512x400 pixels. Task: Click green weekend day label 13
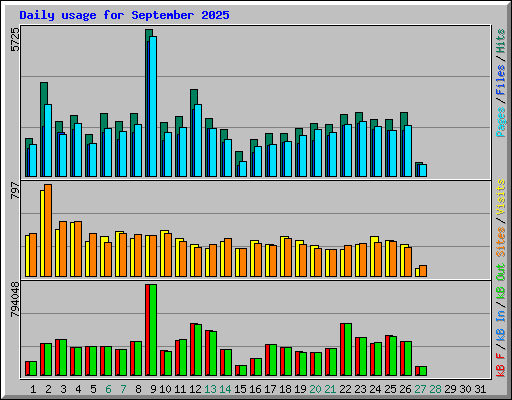(x=210, y=389)
